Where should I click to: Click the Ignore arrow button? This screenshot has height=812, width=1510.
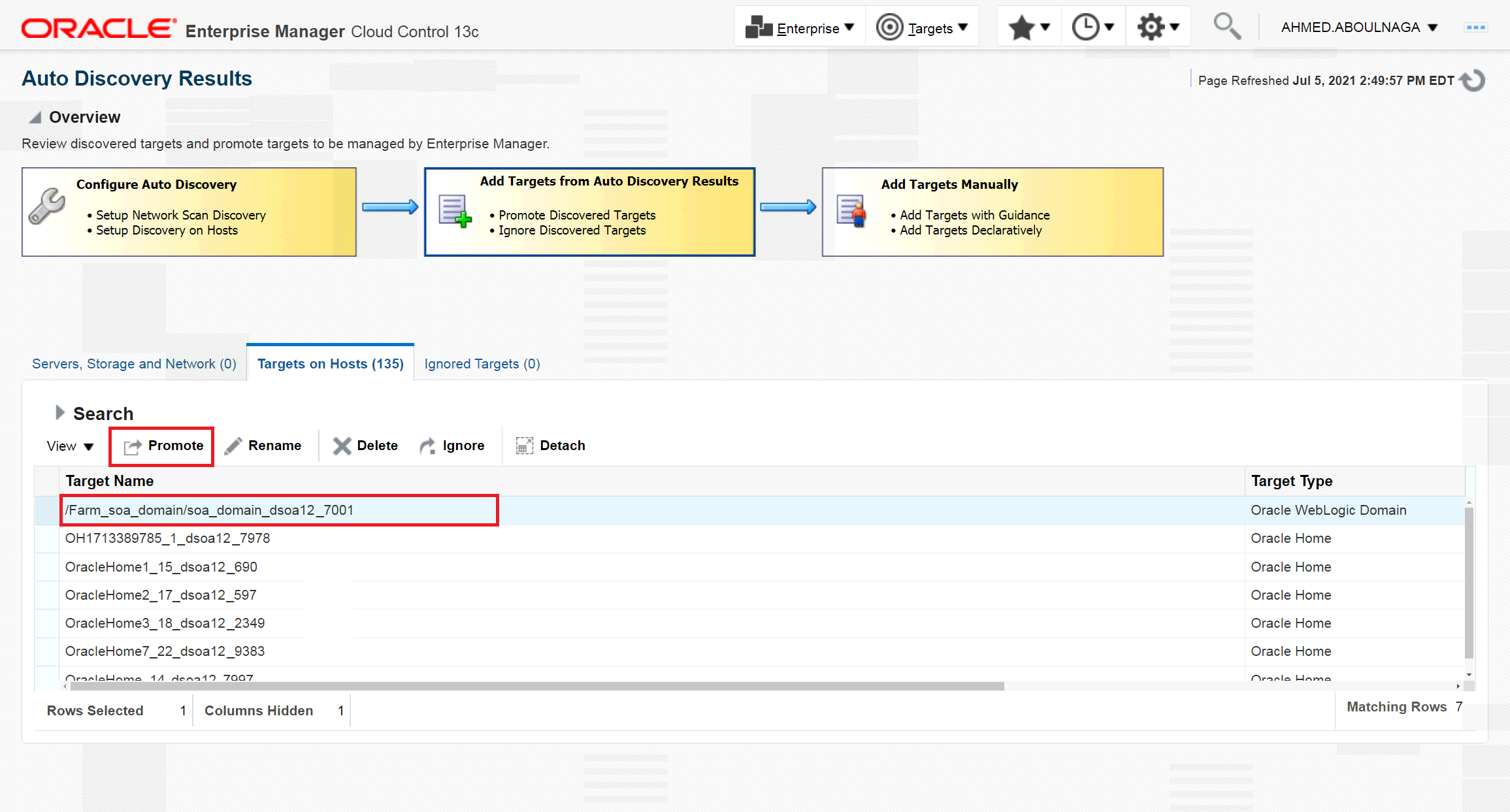pyautogui.click(x=452, y=446)
